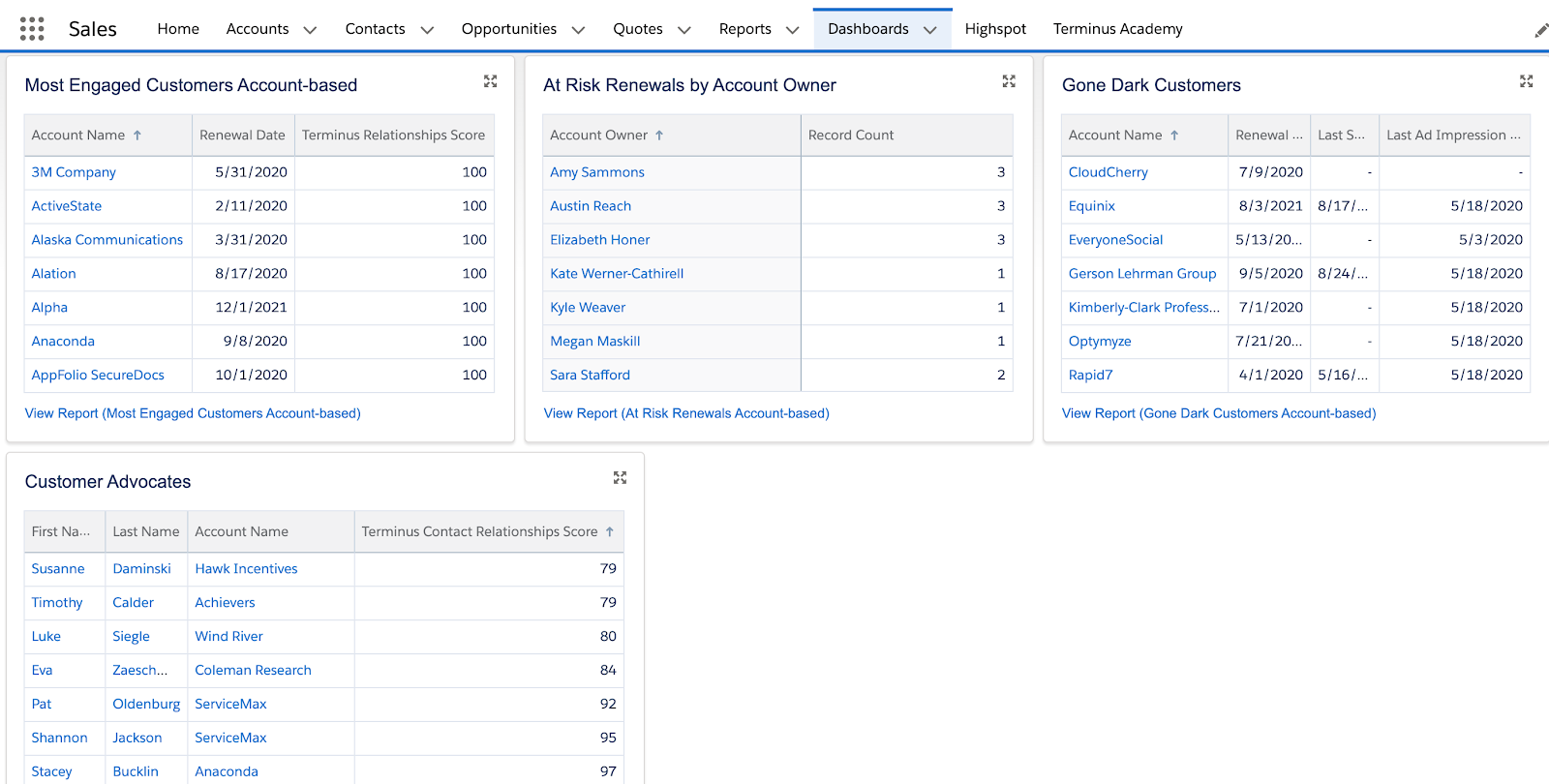
Task: View the Most Engaged Customers report
Action: (x=193, y=413)
